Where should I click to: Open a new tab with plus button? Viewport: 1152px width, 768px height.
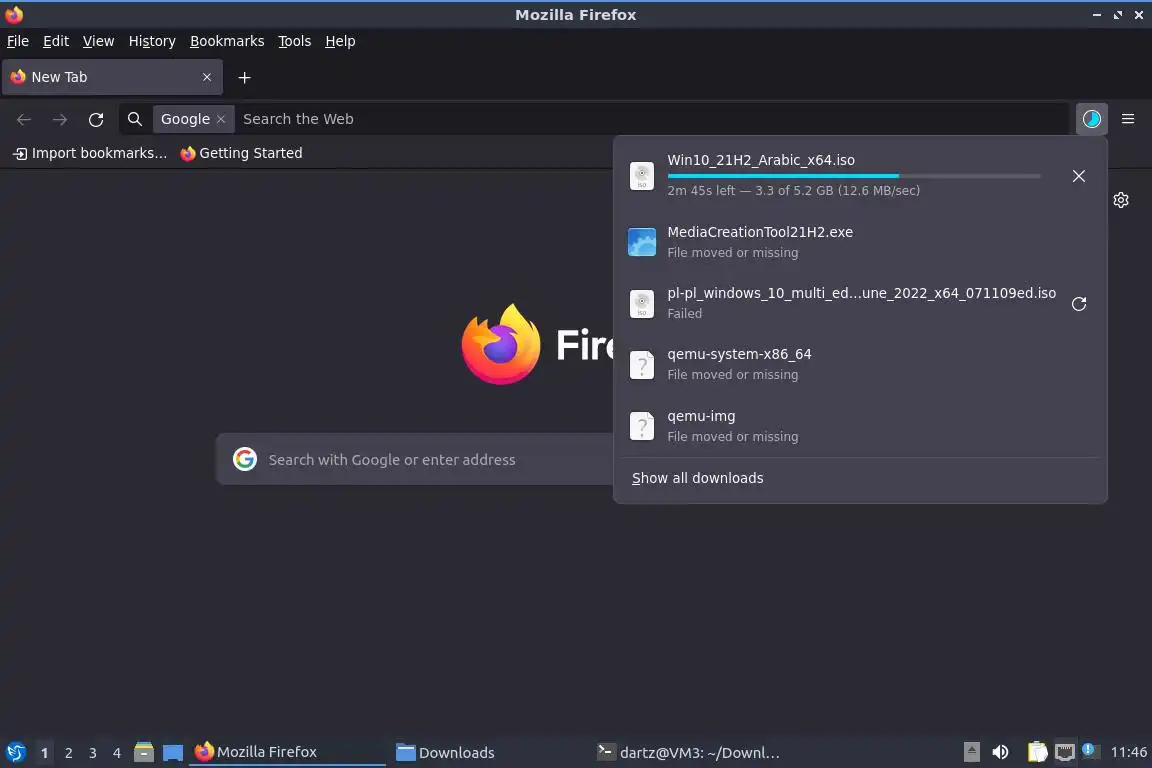(245, 77)
